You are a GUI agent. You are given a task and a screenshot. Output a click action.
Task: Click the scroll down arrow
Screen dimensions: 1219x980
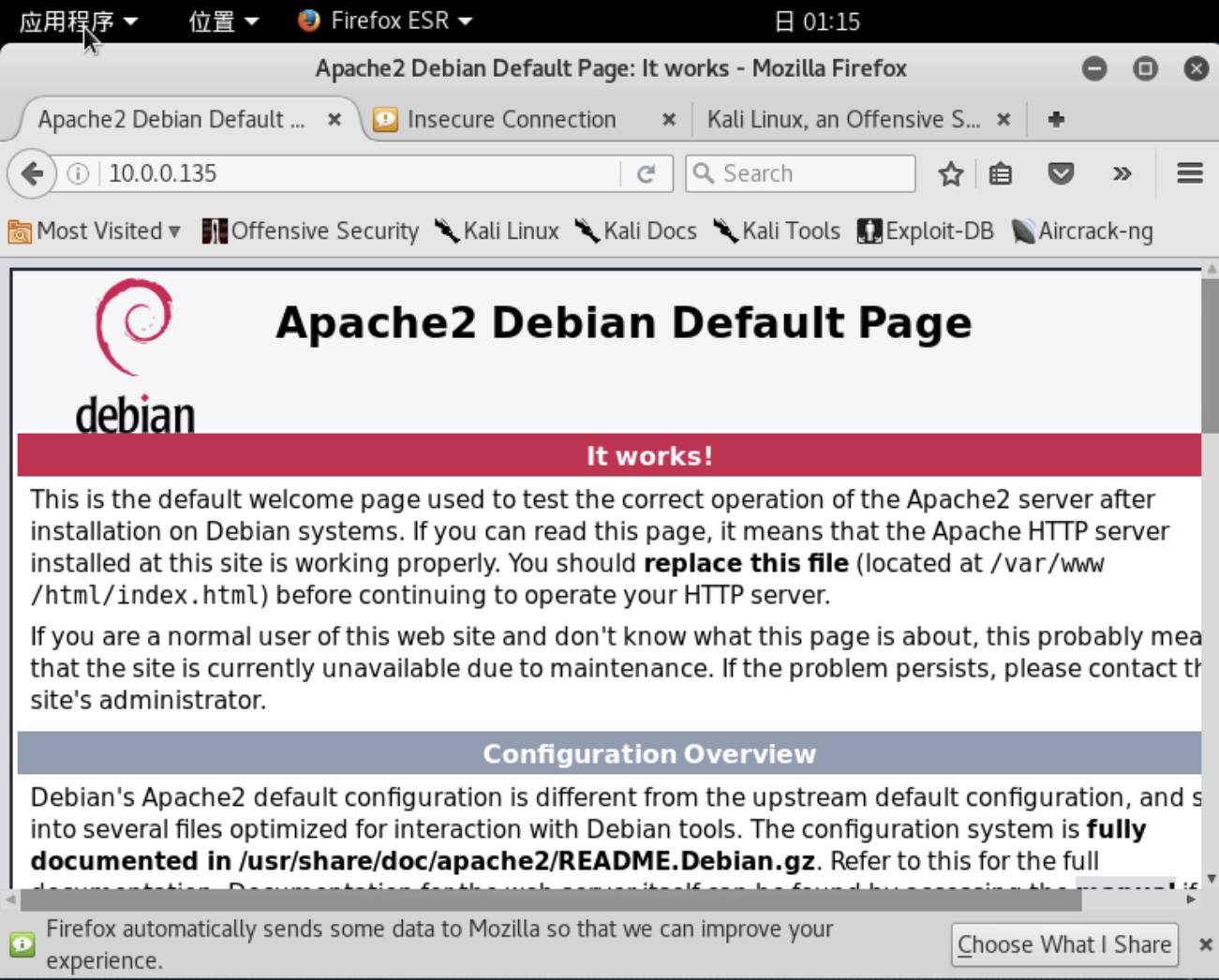pyautogui.click(x=1211, y=880)
